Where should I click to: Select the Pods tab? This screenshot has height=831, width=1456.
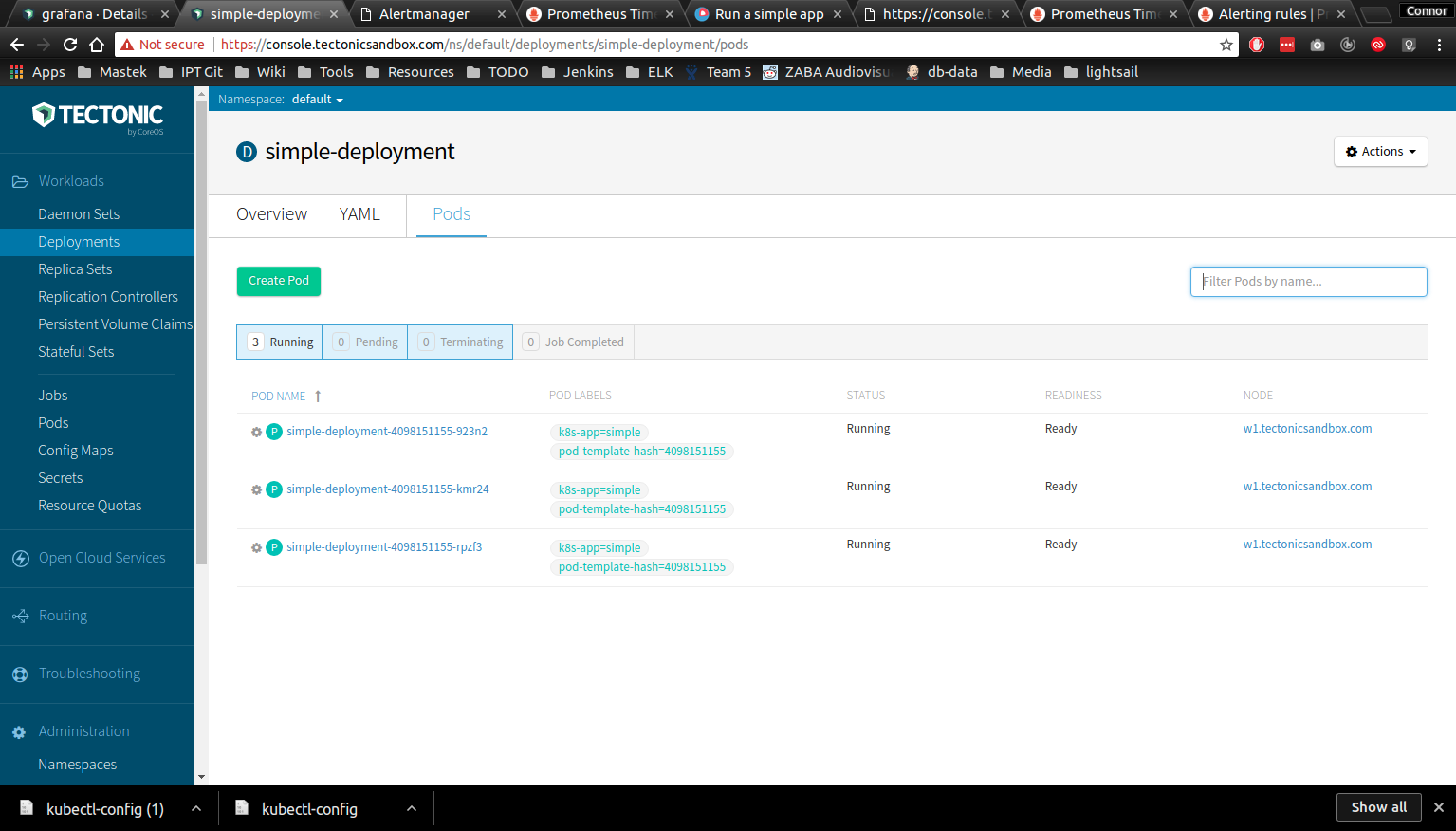pos(452,214)
